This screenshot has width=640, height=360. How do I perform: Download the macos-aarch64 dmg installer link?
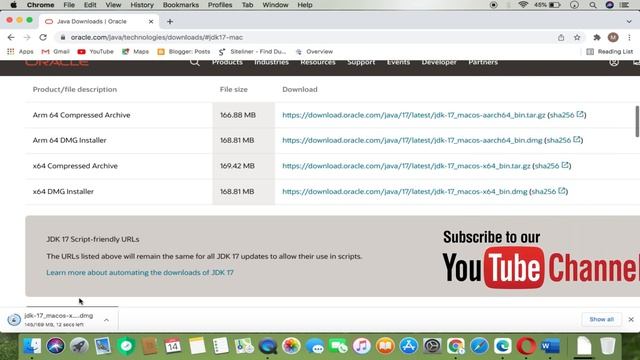point(412,140)
